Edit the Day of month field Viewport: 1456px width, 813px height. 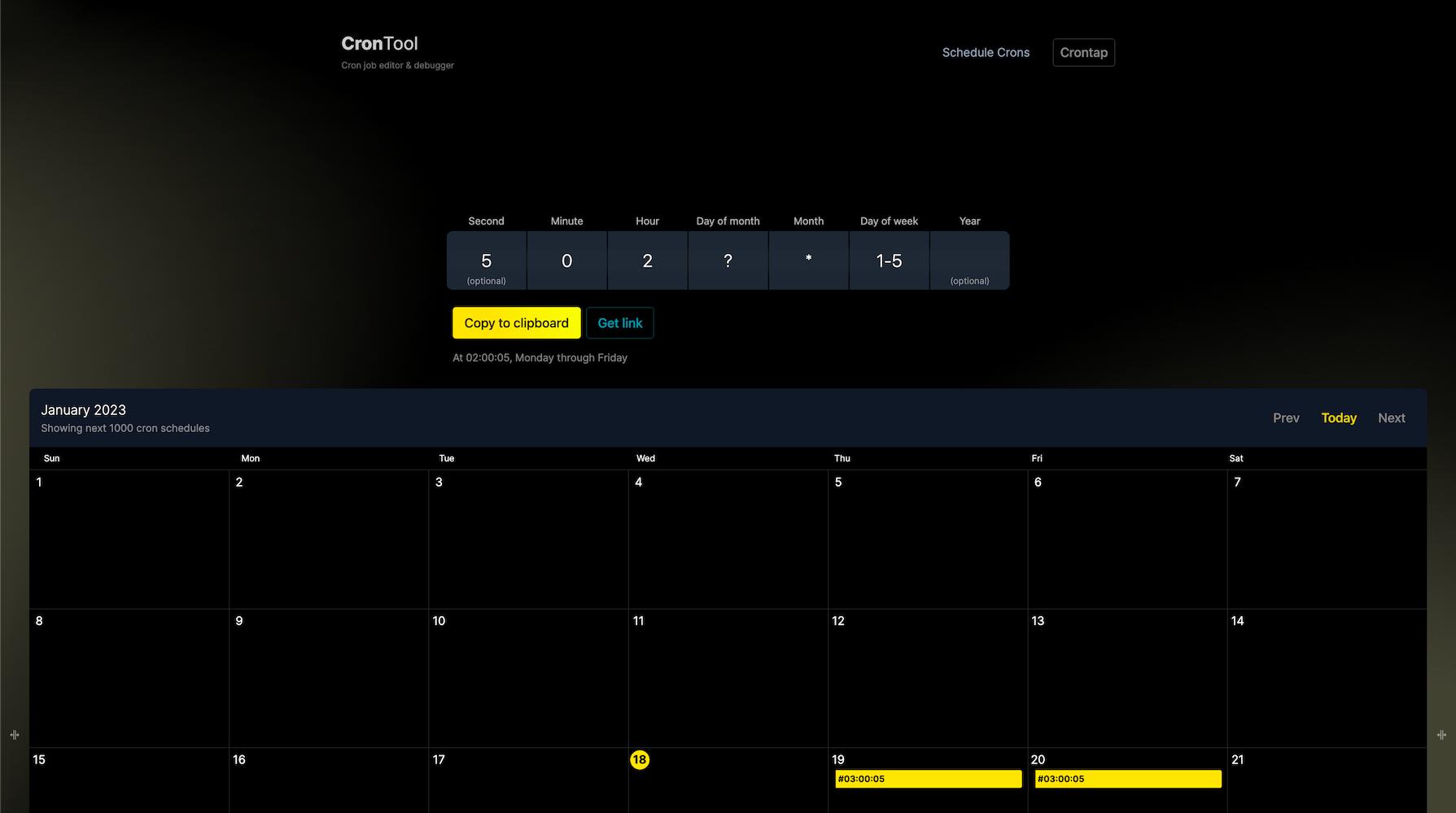[728, 260]
